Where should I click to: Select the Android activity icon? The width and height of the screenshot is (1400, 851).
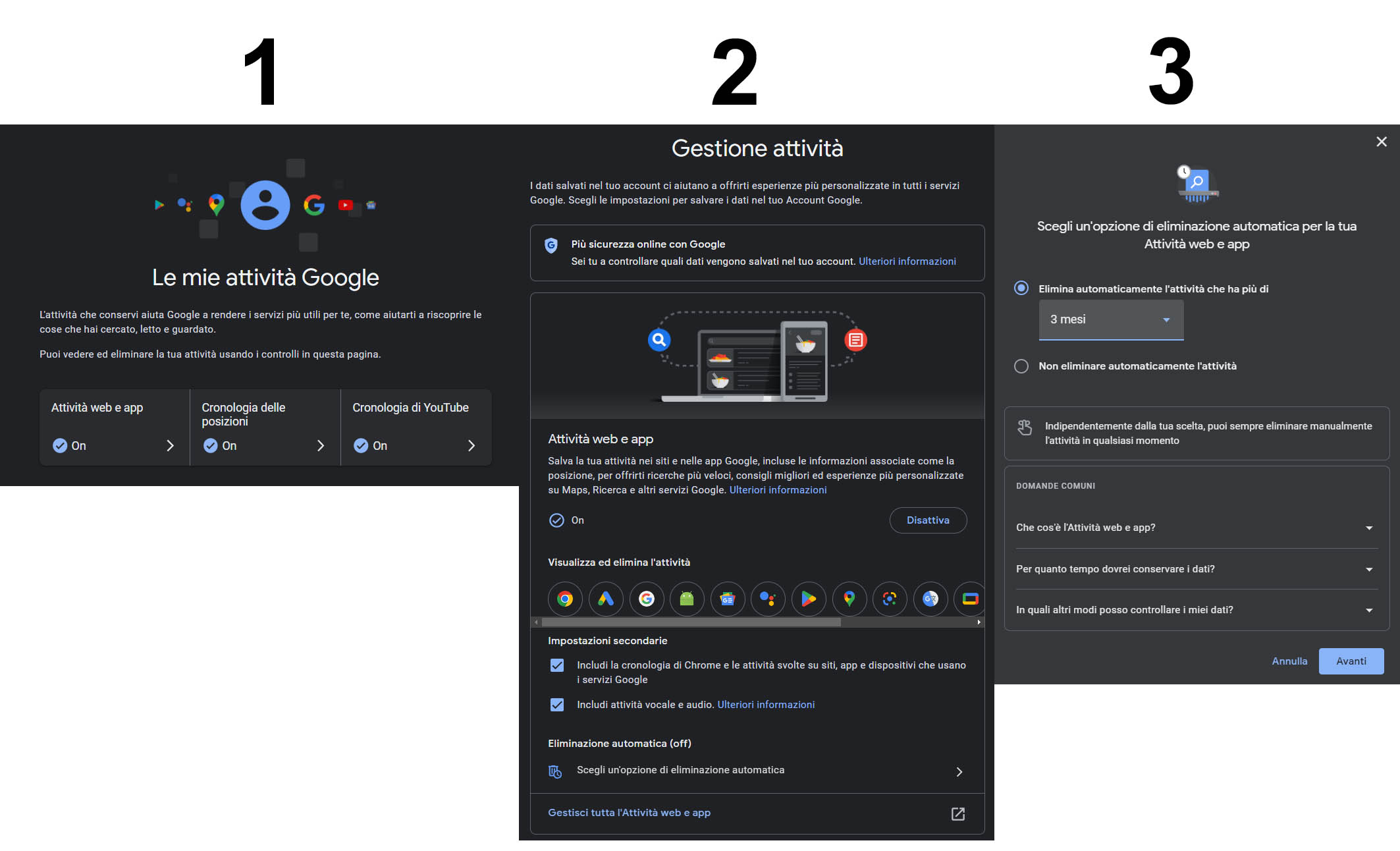(687, 599)
